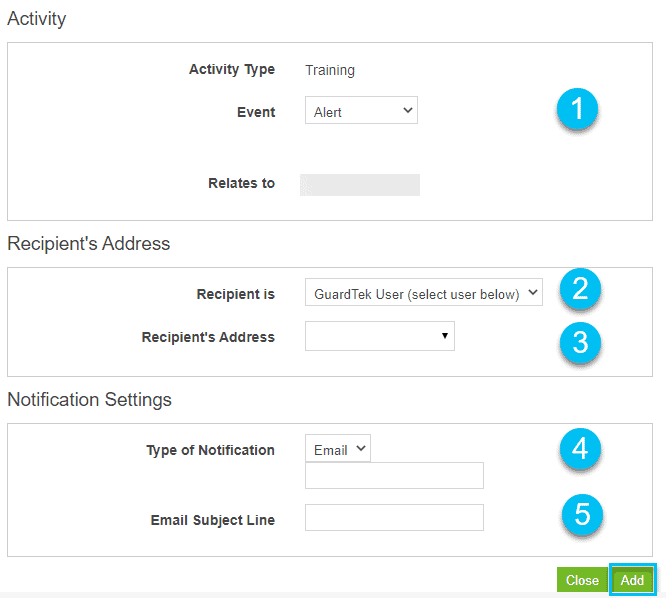Viewport: 666px width, 598px height.
Task: Click the Email Subject Line label
Action: click(x=213, y=520)
